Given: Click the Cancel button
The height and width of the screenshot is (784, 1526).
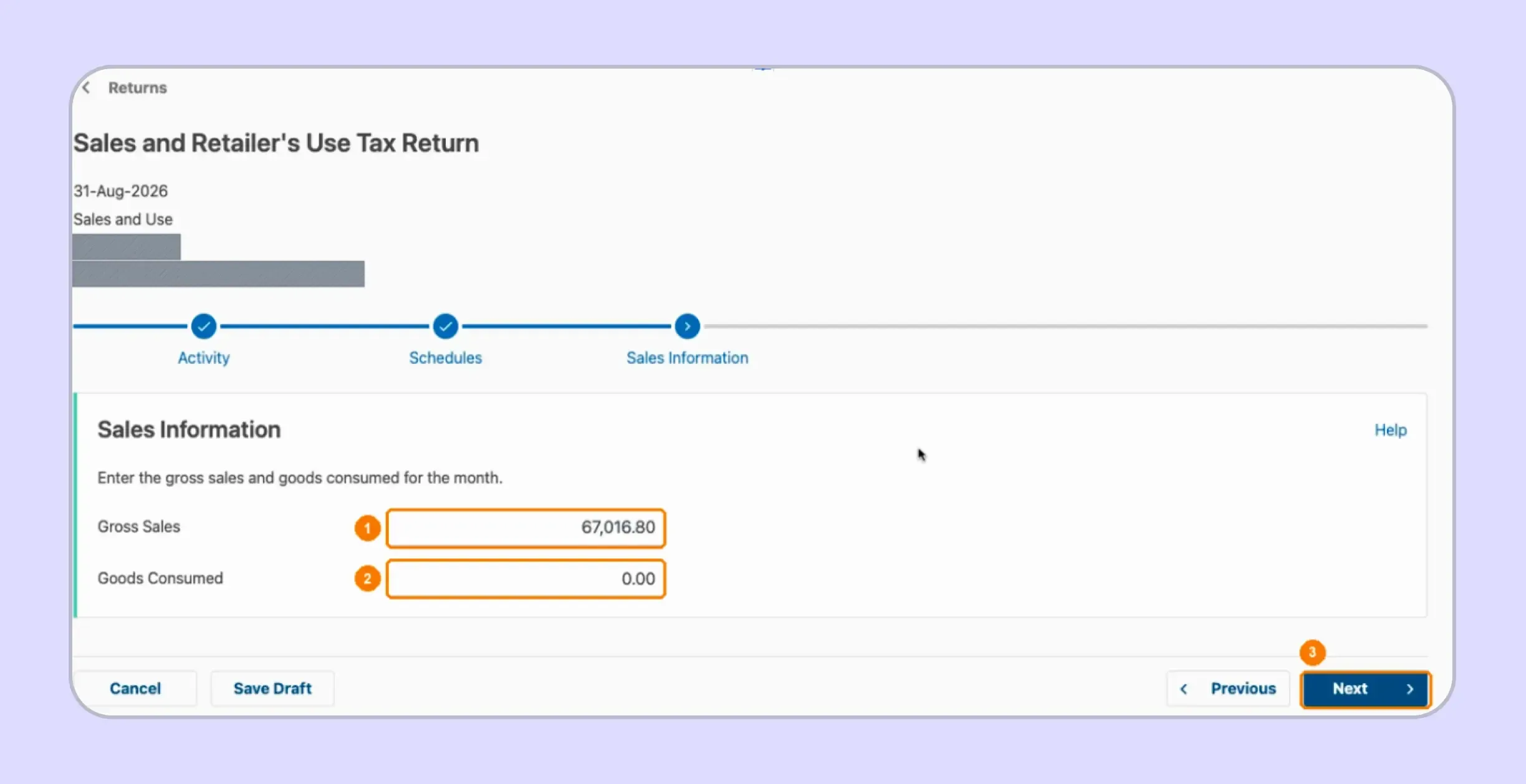Looking at the screenshot, I should 135,689.
